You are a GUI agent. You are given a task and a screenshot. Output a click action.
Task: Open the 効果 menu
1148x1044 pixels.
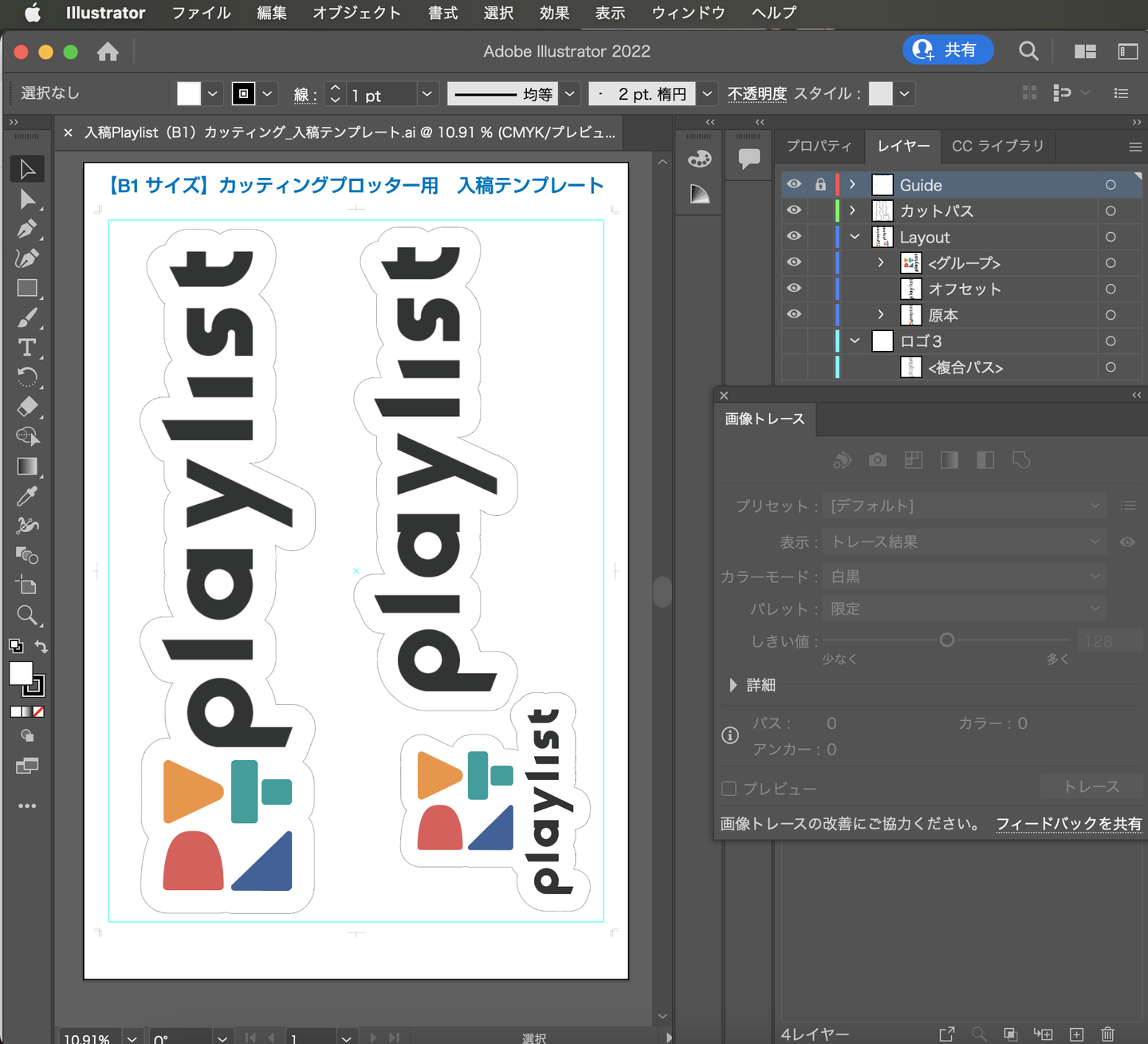[x=554, y=13]
